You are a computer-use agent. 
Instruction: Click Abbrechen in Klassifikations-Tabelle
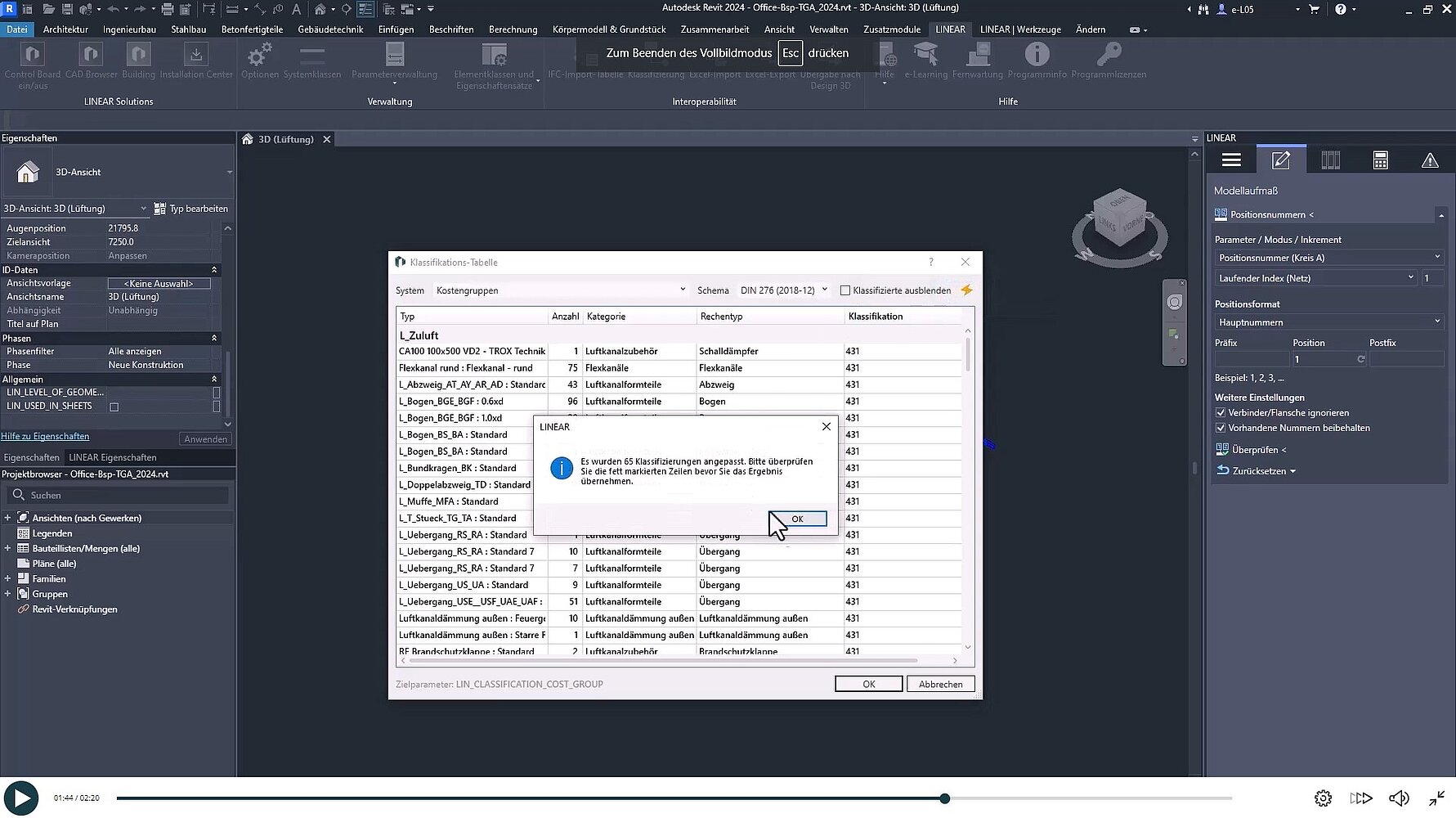click(940, 684)
